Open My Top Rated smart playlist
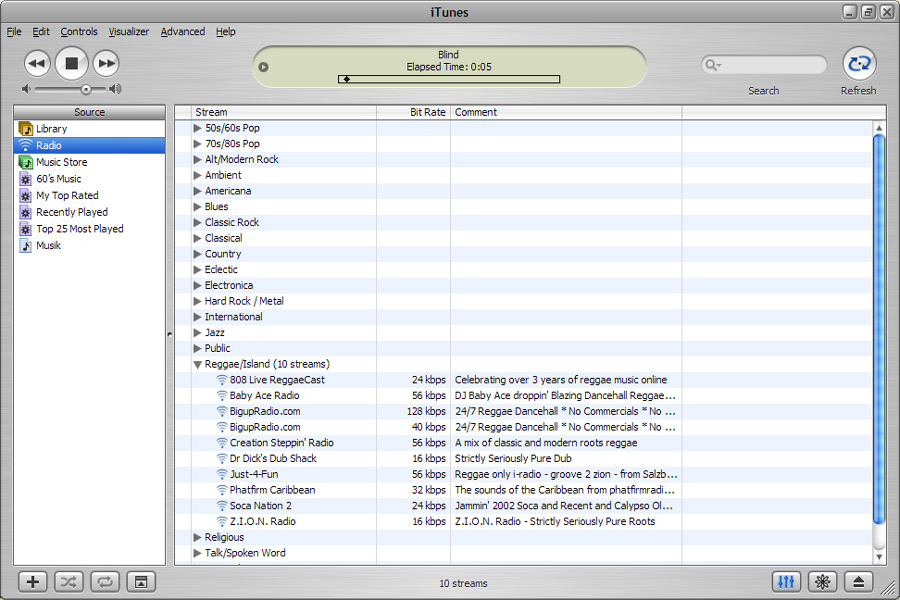900x600 pixels. tap(90, 195)
